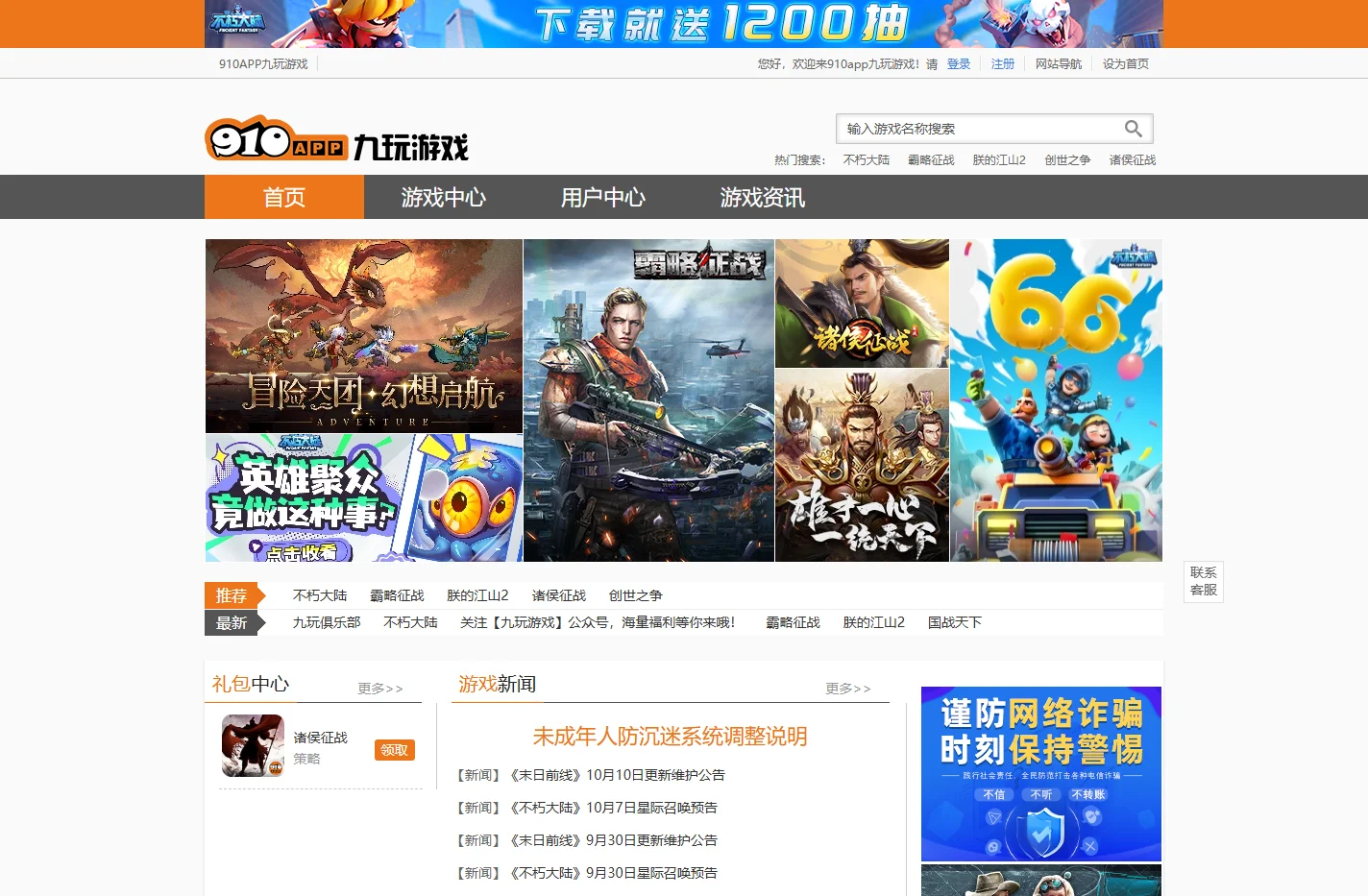Open the 用户中心 navigation tab
This screenshot has width=1368, height=896.
coord(603,197)
